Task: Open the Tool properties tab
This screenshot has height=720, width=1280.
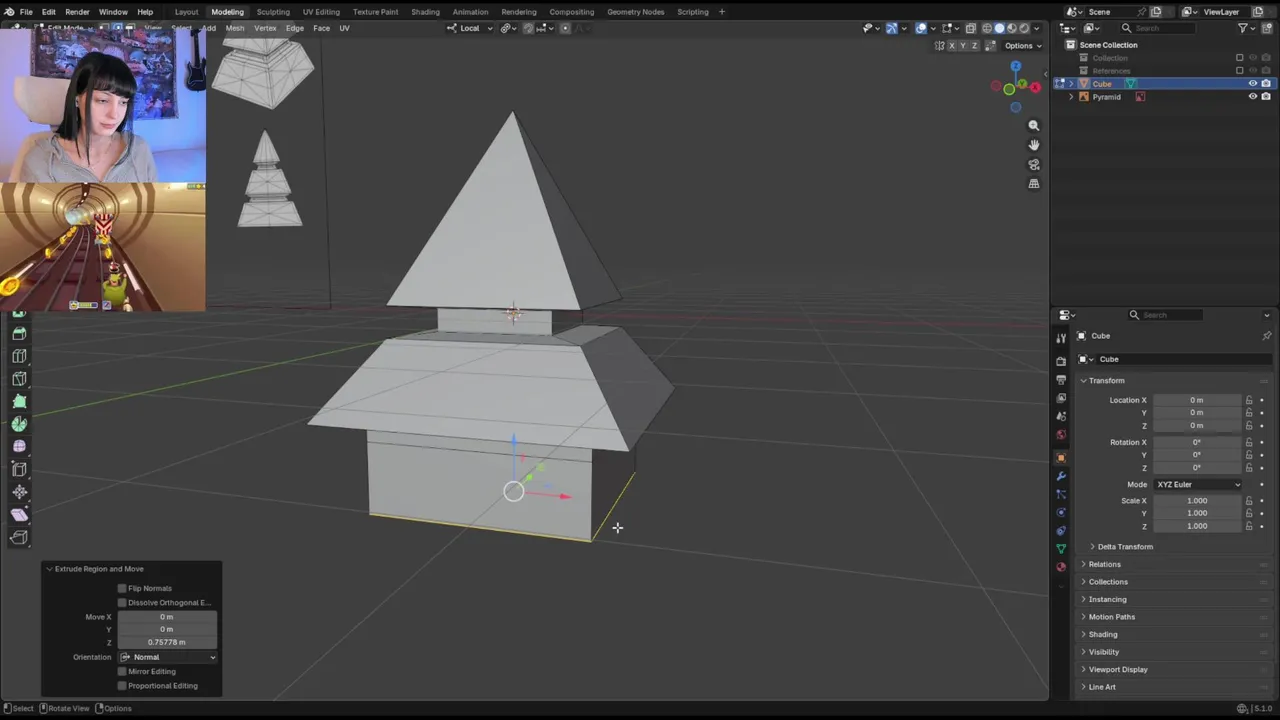Action: [x=1061, y=338]
